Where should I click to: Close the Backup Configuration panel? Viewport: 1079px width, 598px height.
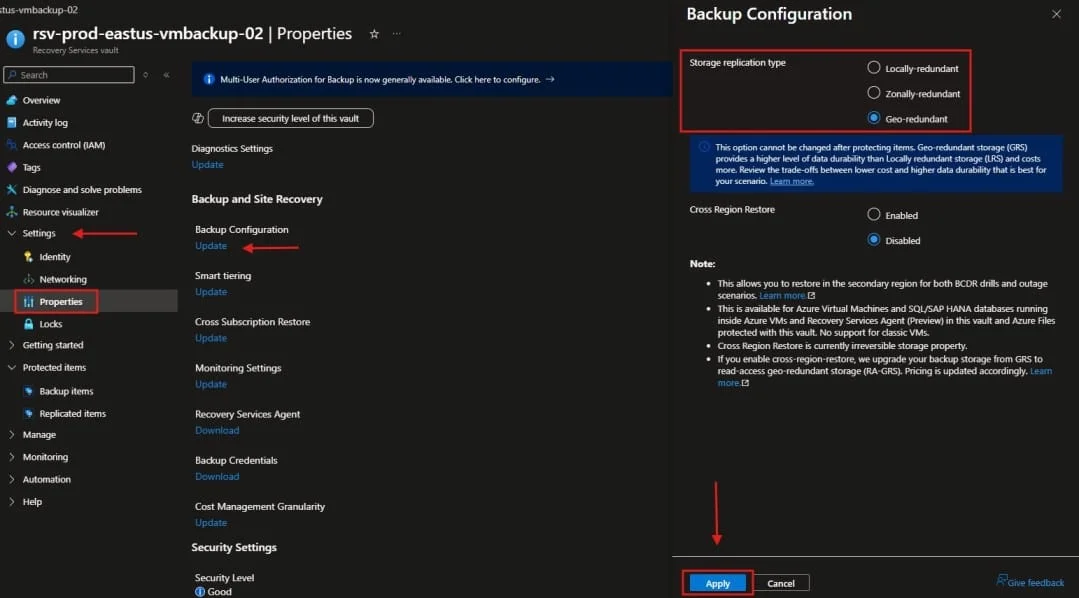click(1056, 14)
